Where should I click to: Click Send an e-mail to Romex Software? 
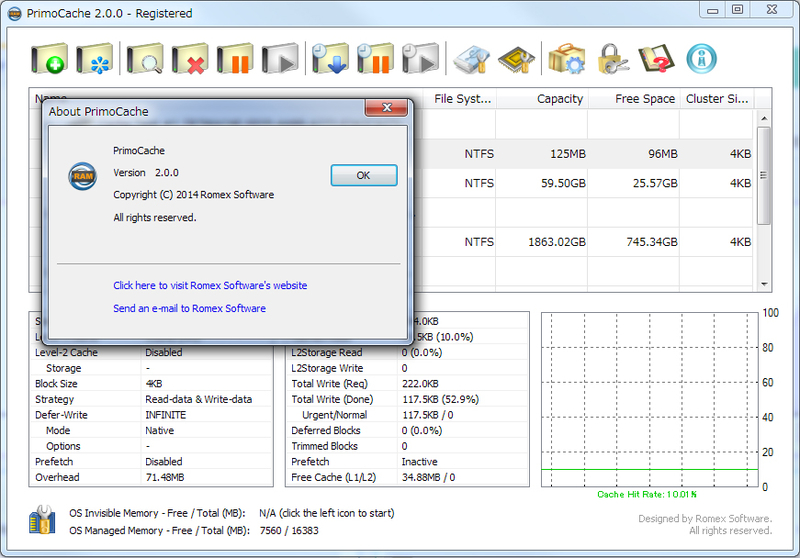click(x=189, y=309)
